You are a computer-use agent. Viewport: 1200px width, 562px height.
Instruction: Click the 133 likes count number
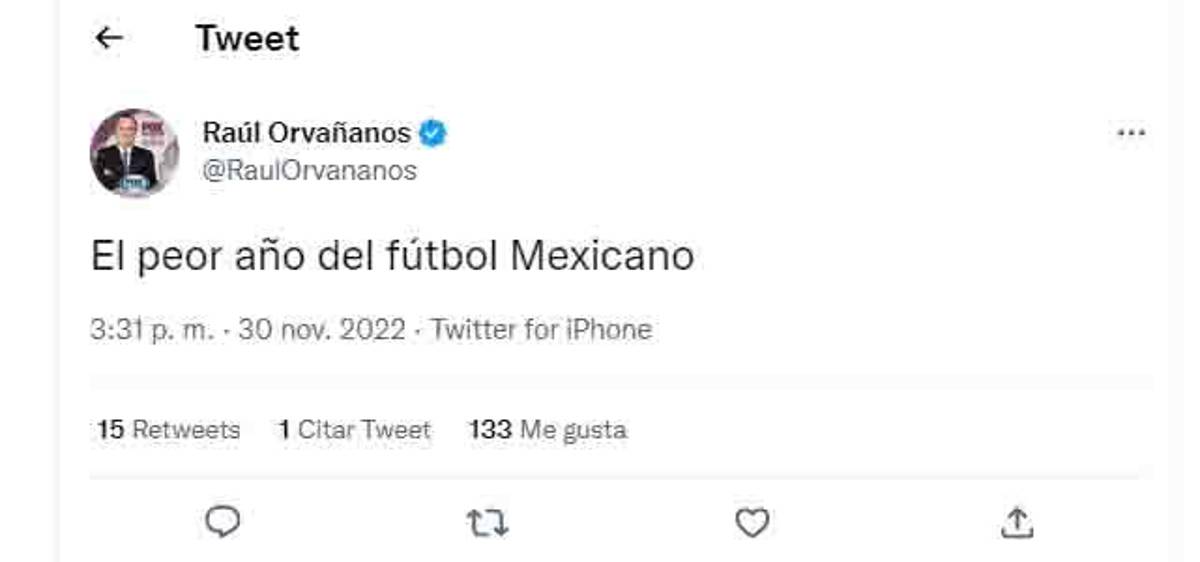(489, 430)
